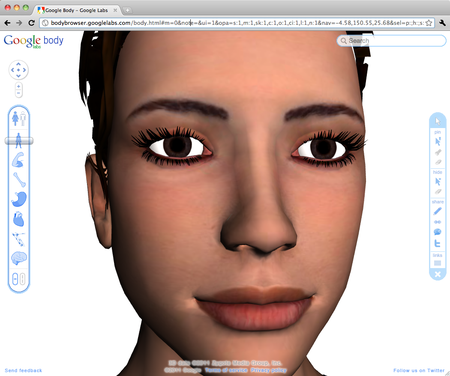
Task: Go forward with the browser forward arrow
Action: (19, 23)
